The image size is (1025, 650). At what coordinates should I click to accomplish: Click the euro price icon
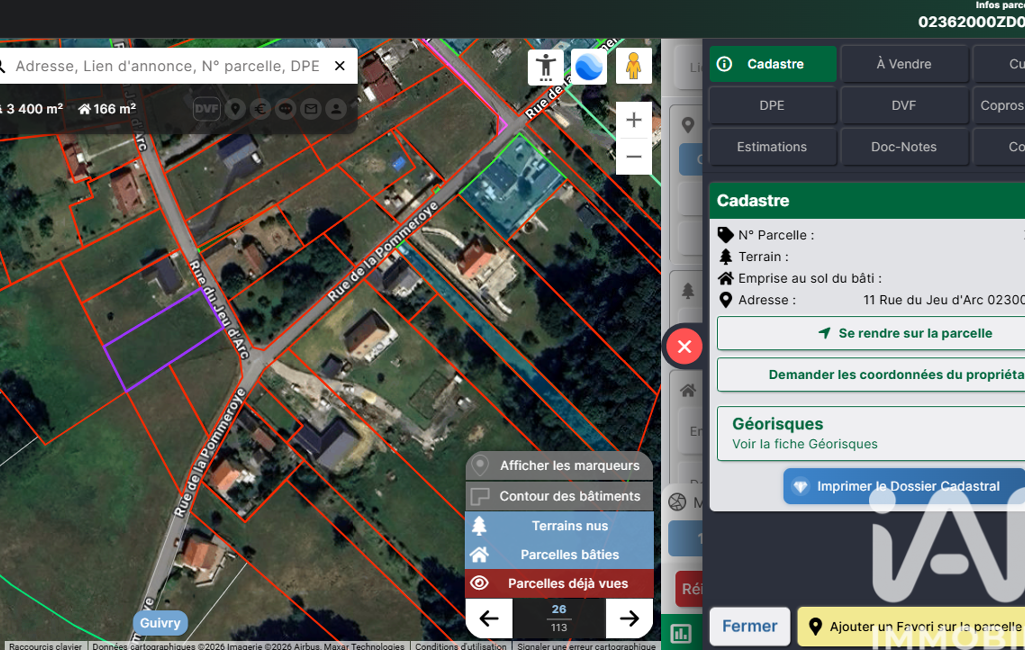(261, 109)
